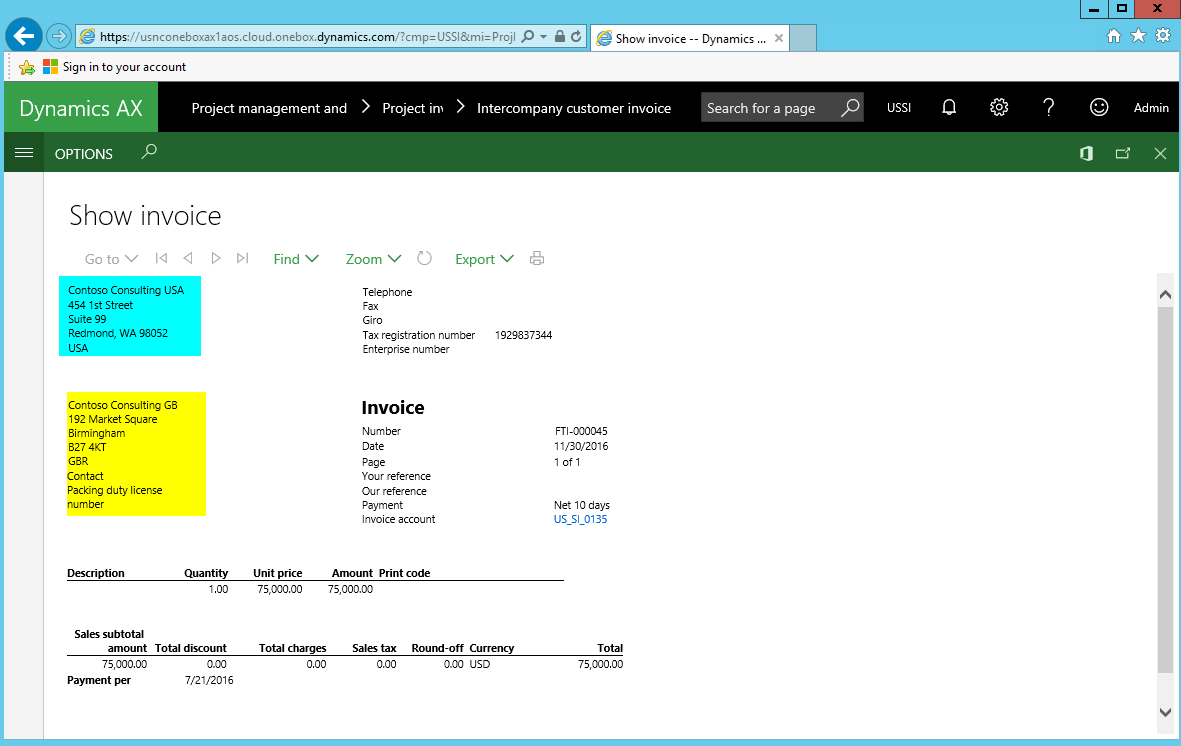Go to first page of report
The width and height of the screenshot is (1181, 746).
(x=162, y=259)
